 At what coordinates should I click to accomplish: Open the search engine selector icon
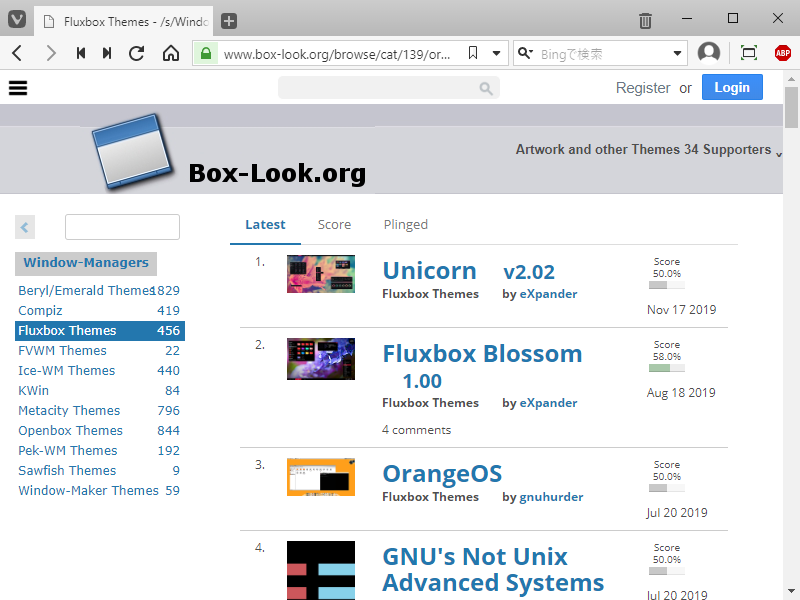(524, 53)
